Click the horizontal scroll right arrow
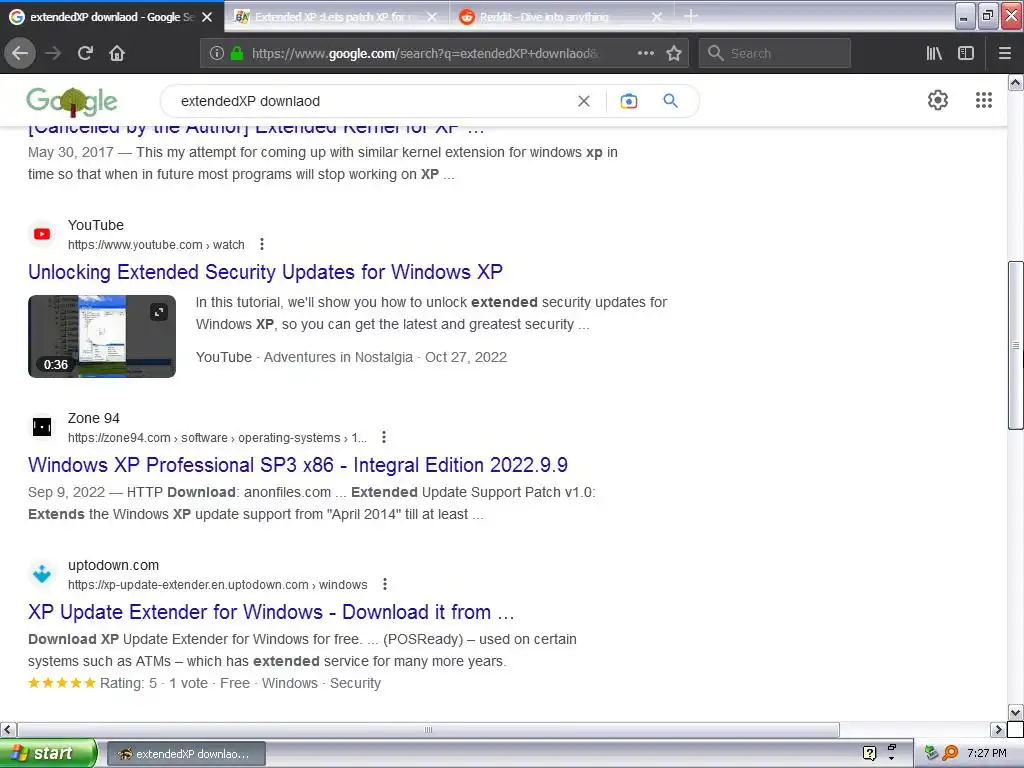1024x768 pixels. [x=999, y=729]
